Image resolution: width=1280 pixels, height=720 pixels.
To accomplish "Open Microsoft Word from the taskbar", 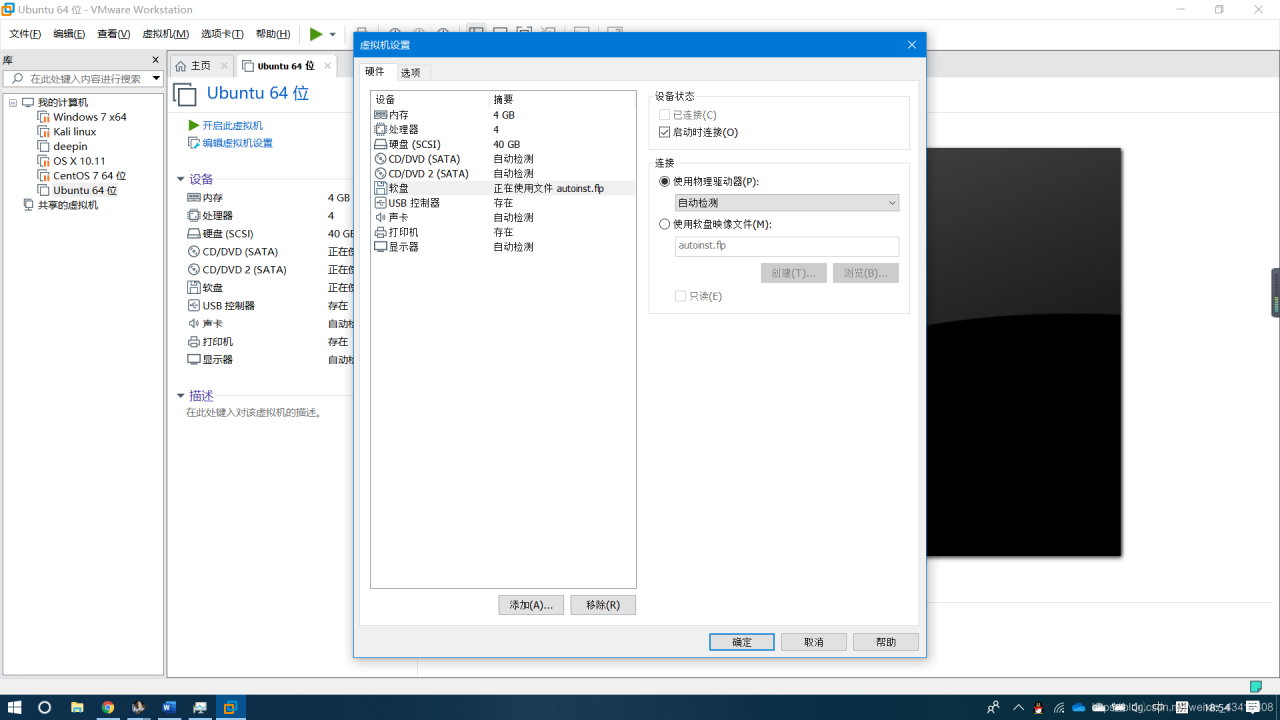I will 169,707.
